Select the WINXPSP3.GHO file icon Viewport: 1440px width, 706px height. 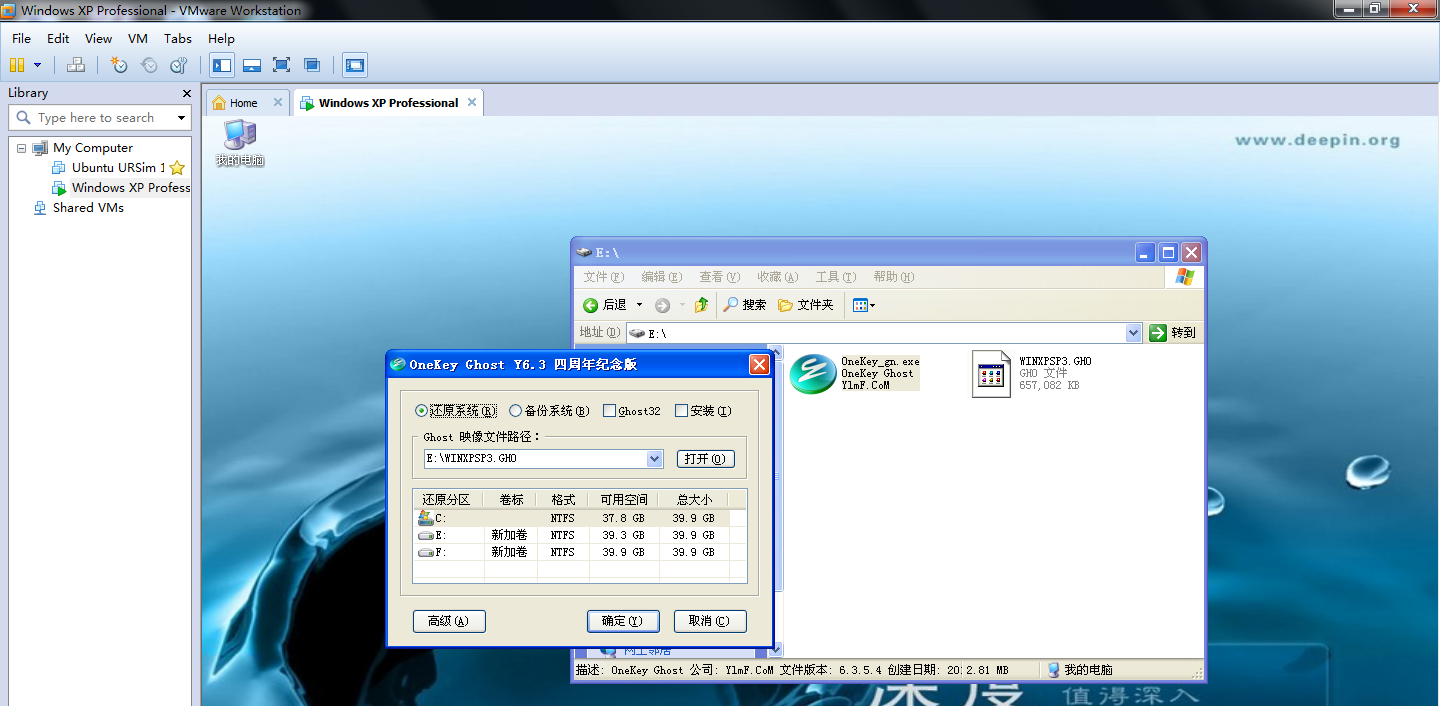(991, 374)
